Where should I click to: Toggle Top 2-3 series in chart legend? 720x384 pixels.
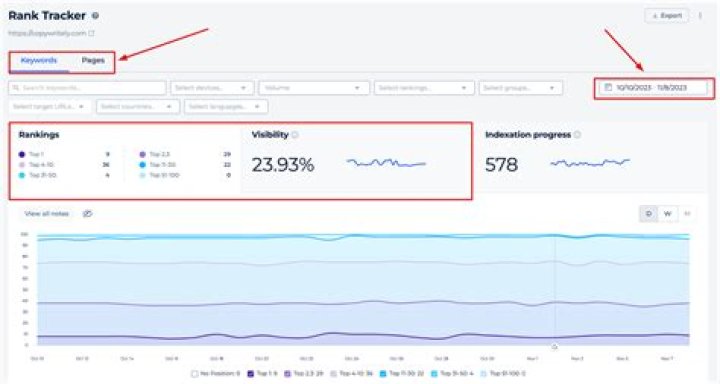click(x=304, y=374)
